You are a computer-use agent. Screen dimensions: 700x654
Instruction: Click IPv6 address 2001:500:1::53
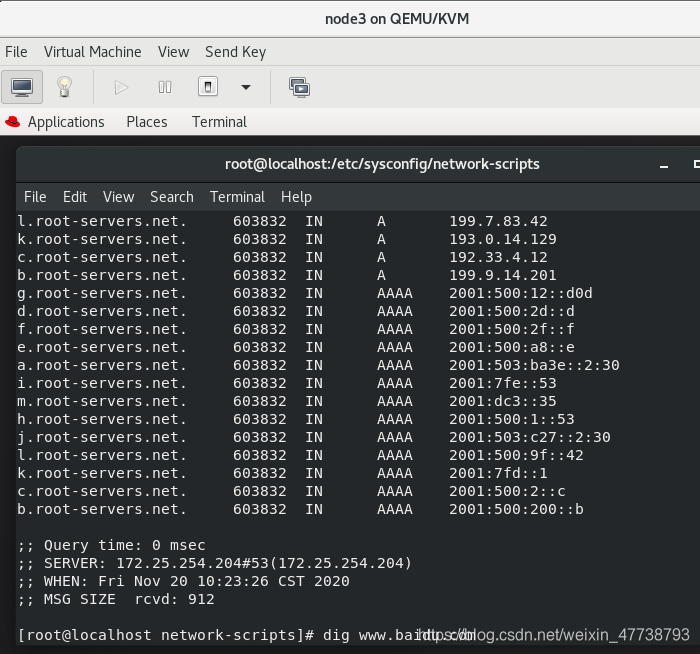[x=512, y=419]
